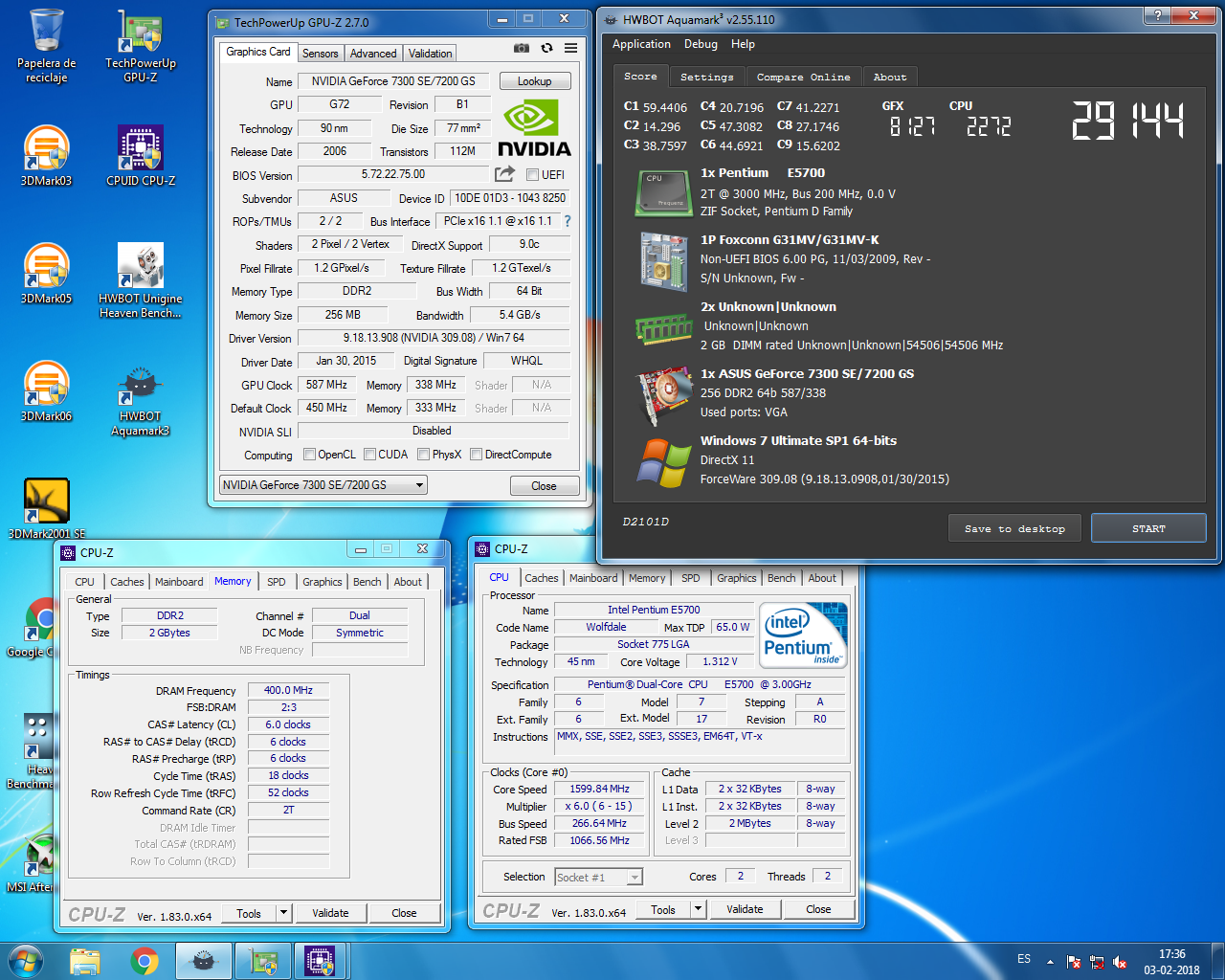Open 3DMark05 desktop shortcut
The height and width of the screenshot is (980, 1225).
[x=46, y=274]
